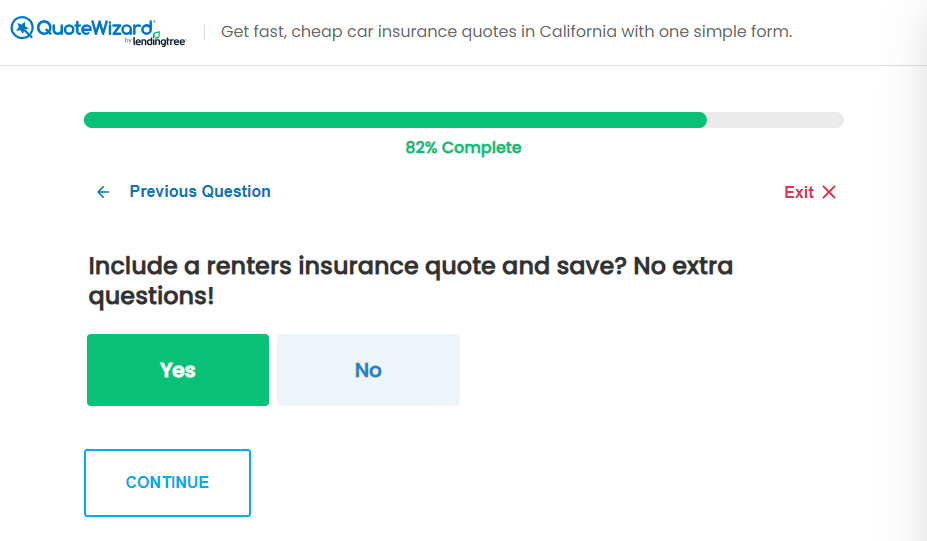Click the QuoteWizard magnifier logo icon
Viewport: 927px width, 541px height.
pos(22,27)
